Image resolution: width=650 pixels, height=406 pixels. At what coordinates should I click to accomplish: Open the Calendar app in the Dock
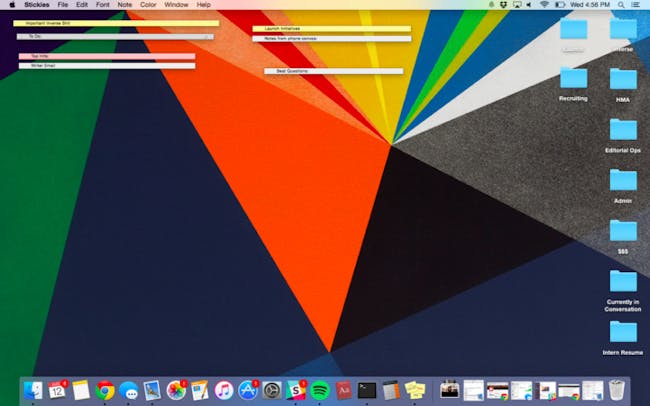[x=57, y=390]
